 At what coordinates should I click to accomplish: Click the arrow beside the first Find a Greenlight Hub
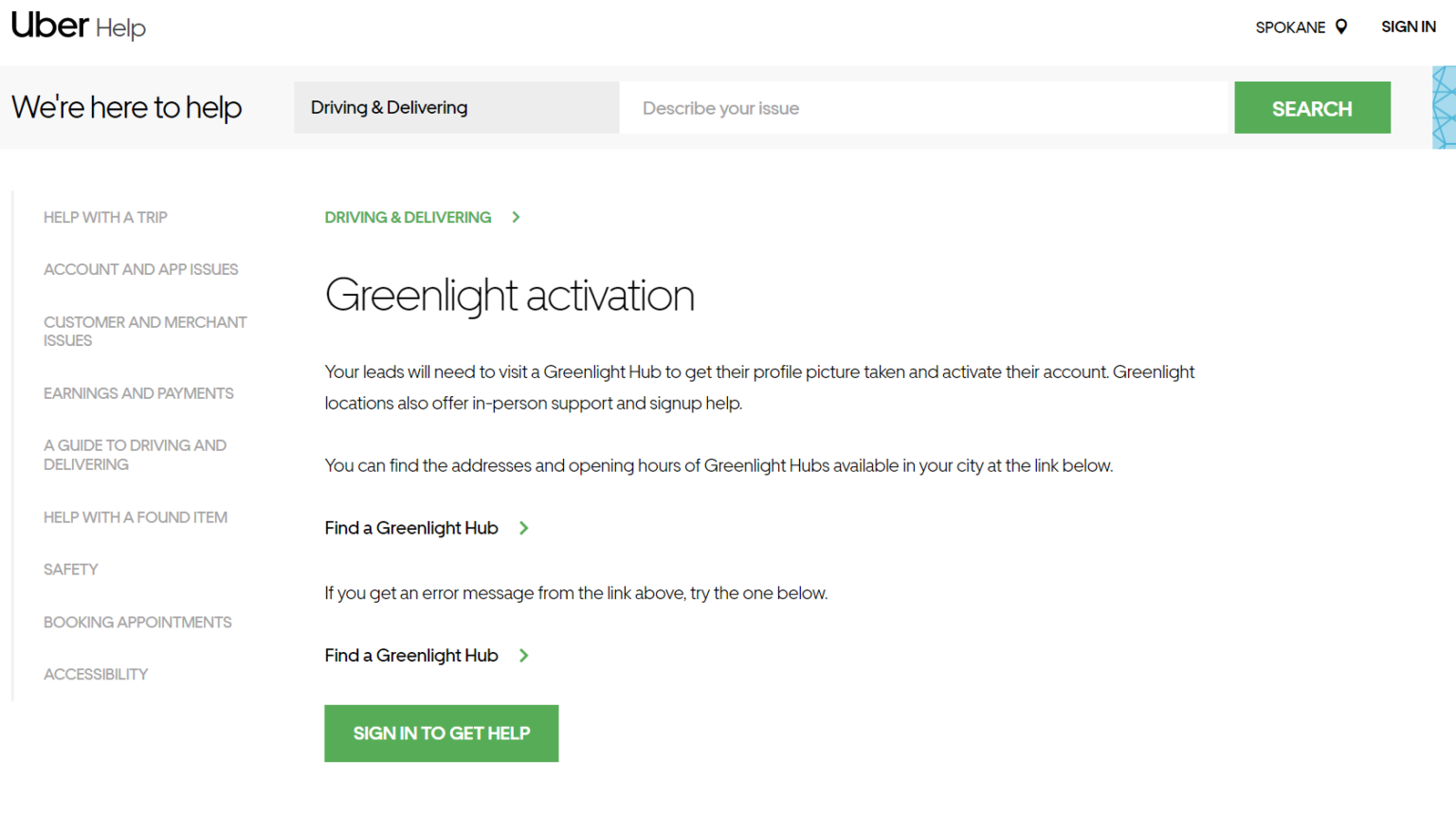click(523, 528)
